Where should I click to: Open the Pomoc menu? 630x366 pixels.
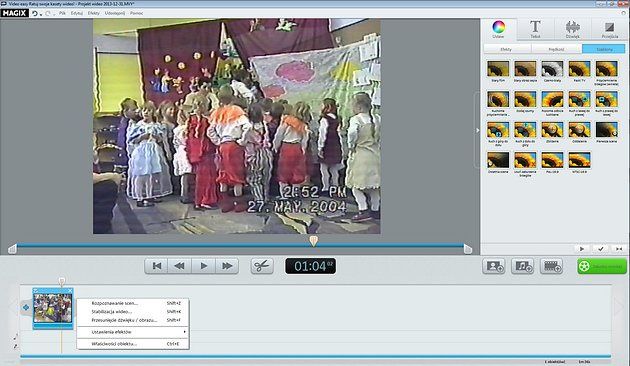(137, 13)
